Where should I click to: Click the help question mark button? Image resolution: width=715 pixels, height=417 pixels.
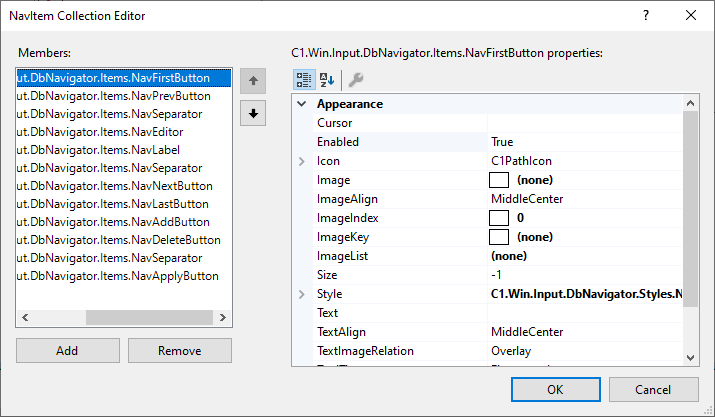pos(645,15)
